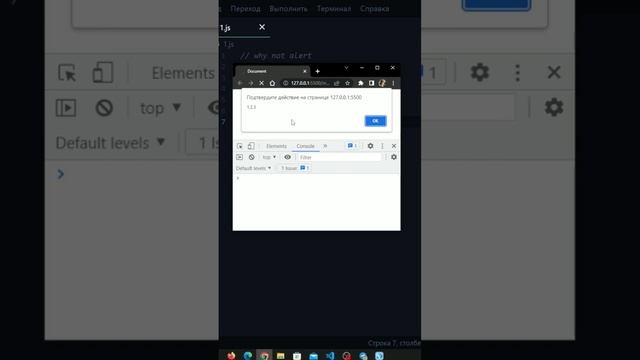Image resolution: width=640 pixels, height=360 pixels.
Task: Expand the more tabs chevron in DevTools
Action: coord(325,146)
